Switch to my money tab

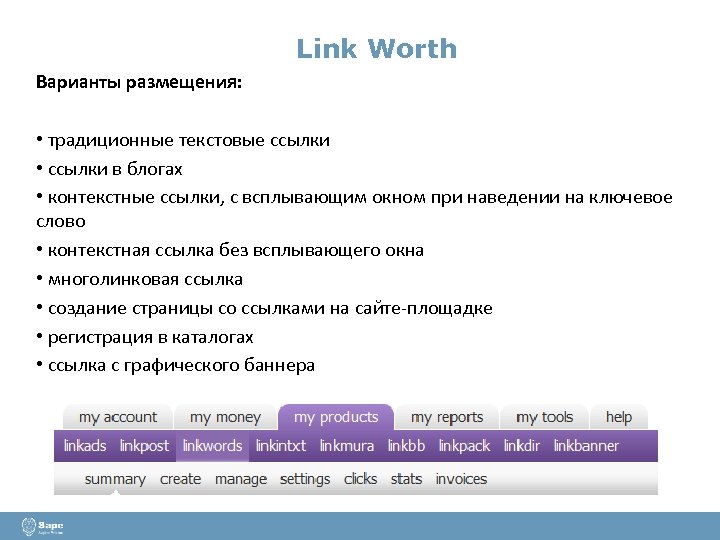point(225,417)
